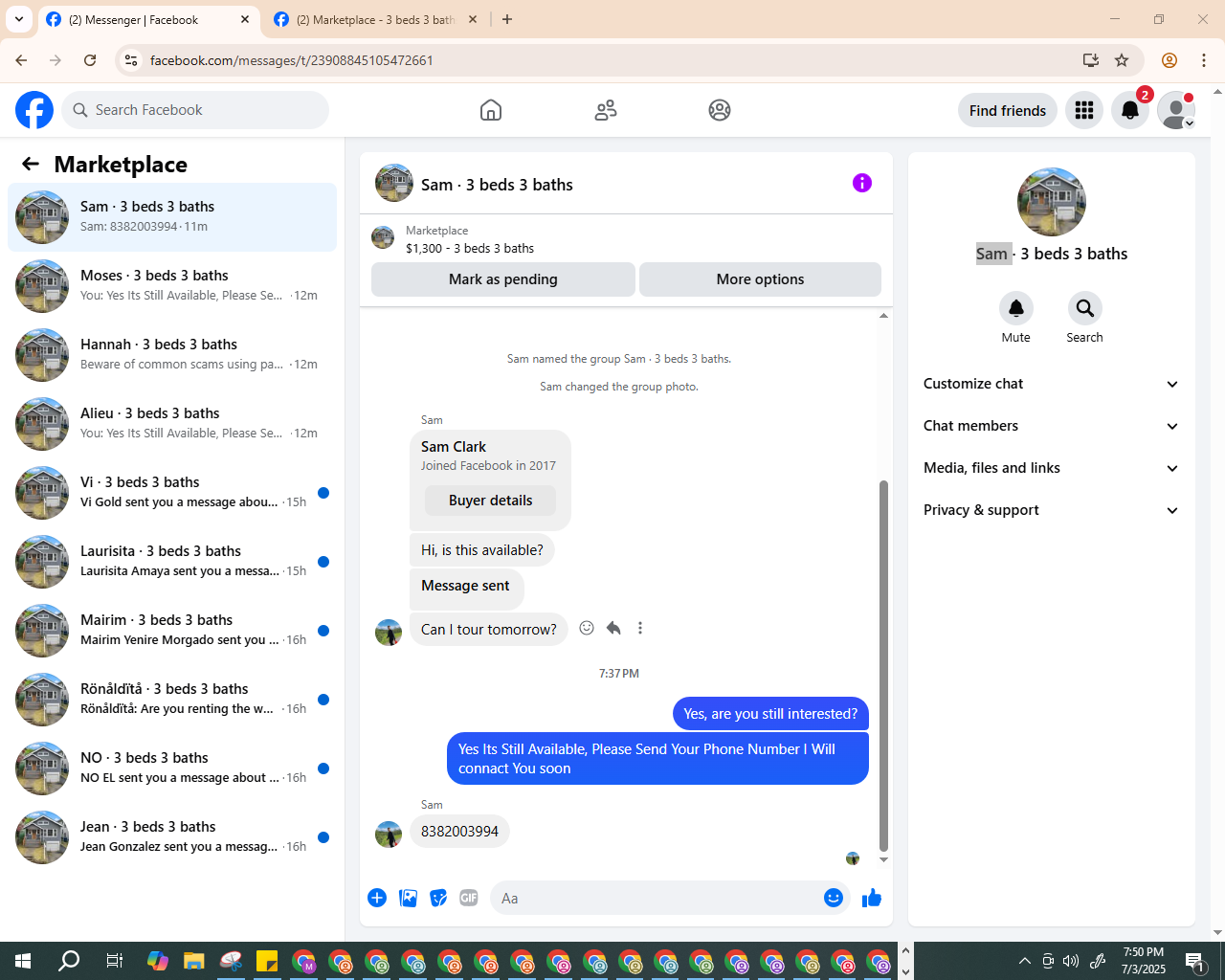Open Hannah · 3 beds 3 baths conversation

(x=172, y=355)
